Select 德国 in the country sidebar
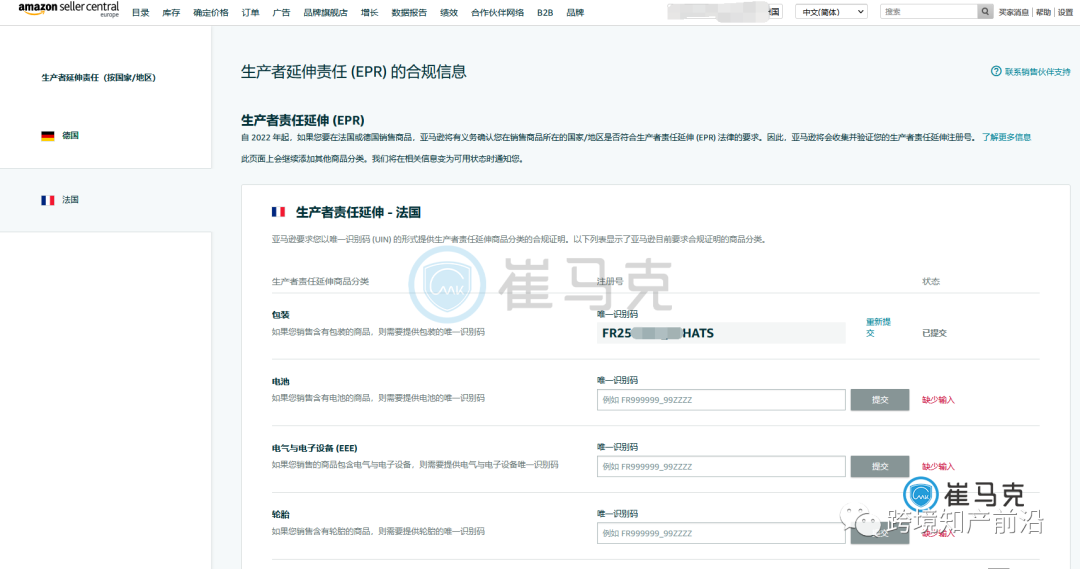 (x=70, y=136)
